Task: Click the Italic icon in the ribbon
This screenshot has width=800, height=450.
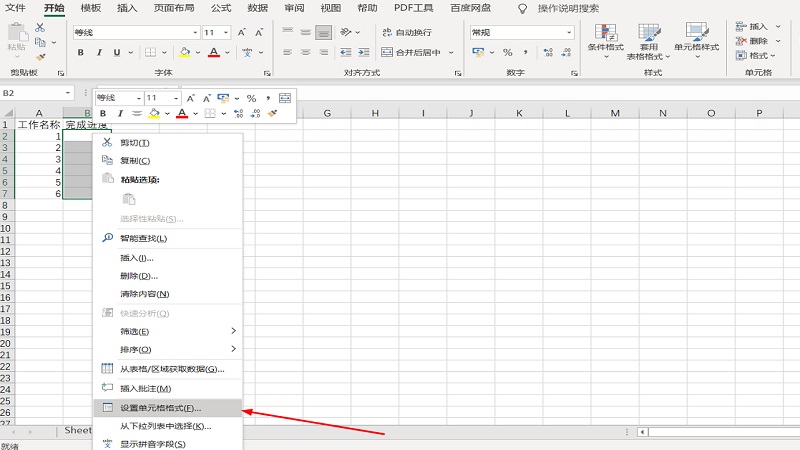Action: click(97, 52)
